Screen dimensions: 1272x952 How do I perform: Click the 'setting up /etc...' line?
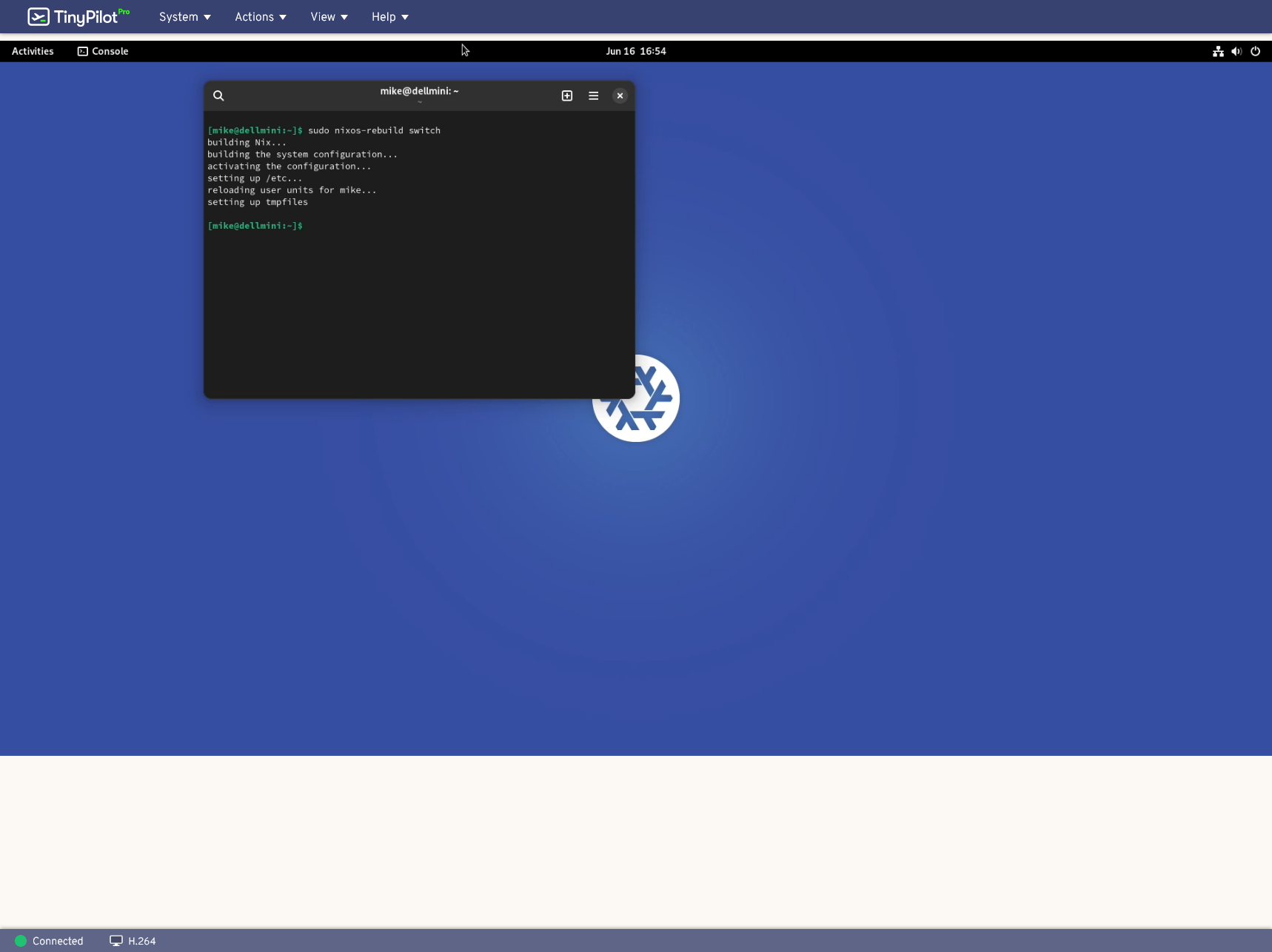(255, 178)
